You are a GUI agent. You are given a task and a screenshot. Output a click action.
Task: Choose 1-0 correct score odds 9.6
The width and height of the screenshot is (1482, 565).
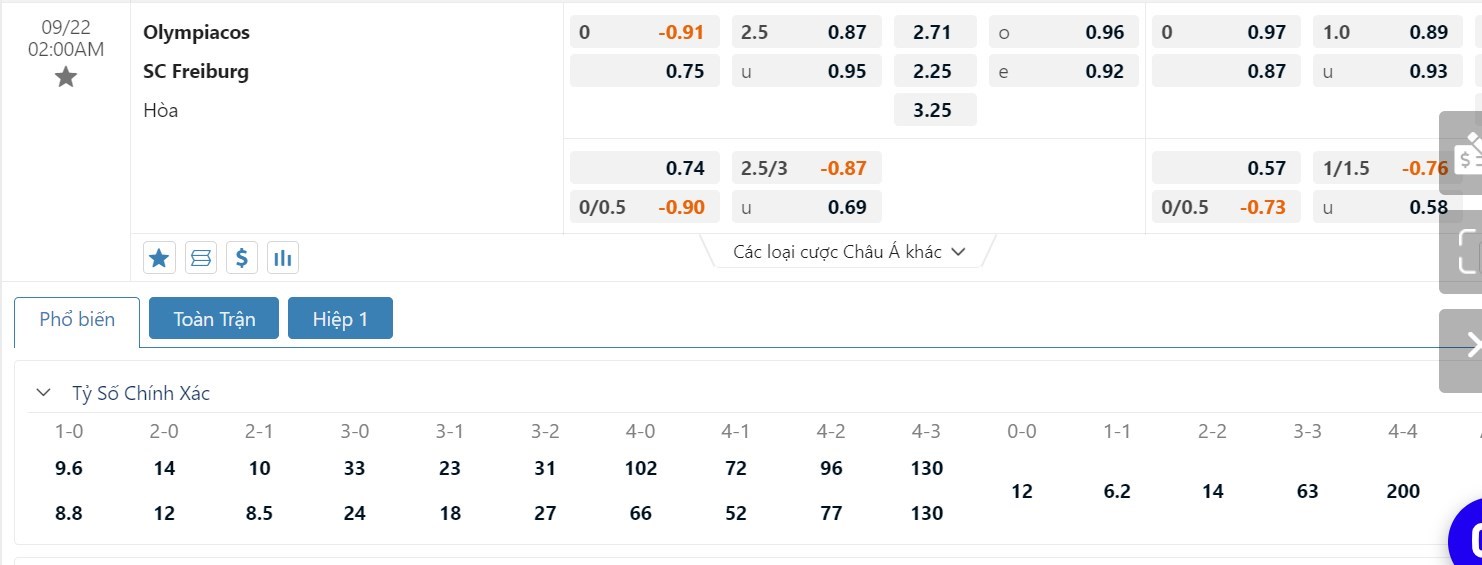tap(69, 468)
